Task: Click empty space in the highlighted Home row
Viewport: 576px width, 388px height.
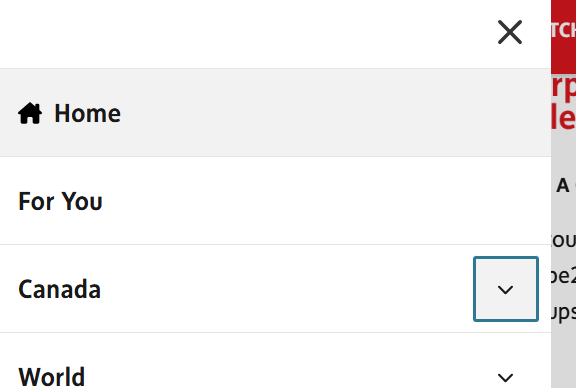Action: (x=294, y=112)
